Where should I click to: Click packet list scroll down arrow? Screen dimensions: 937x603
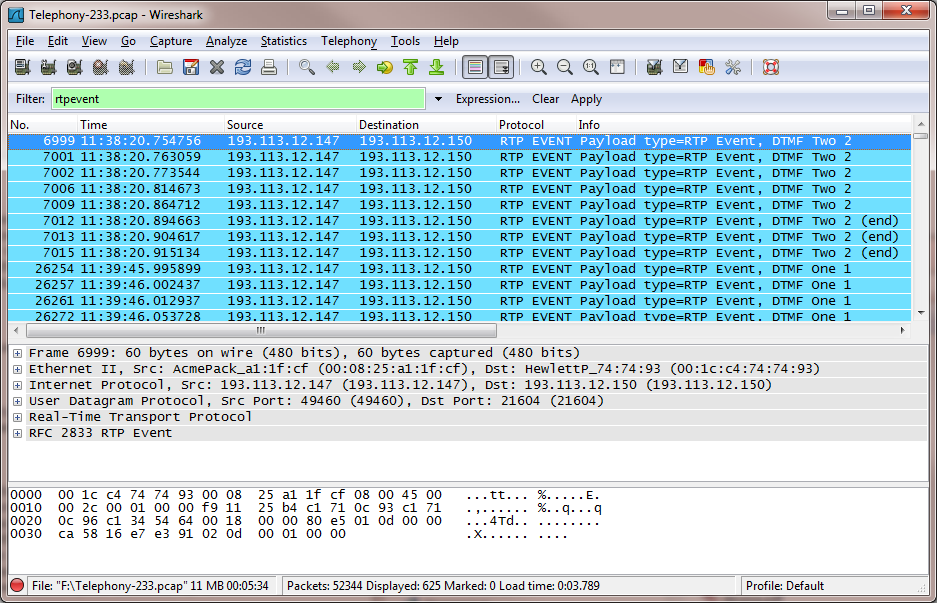pyautogui.click(x=921, y=313)
